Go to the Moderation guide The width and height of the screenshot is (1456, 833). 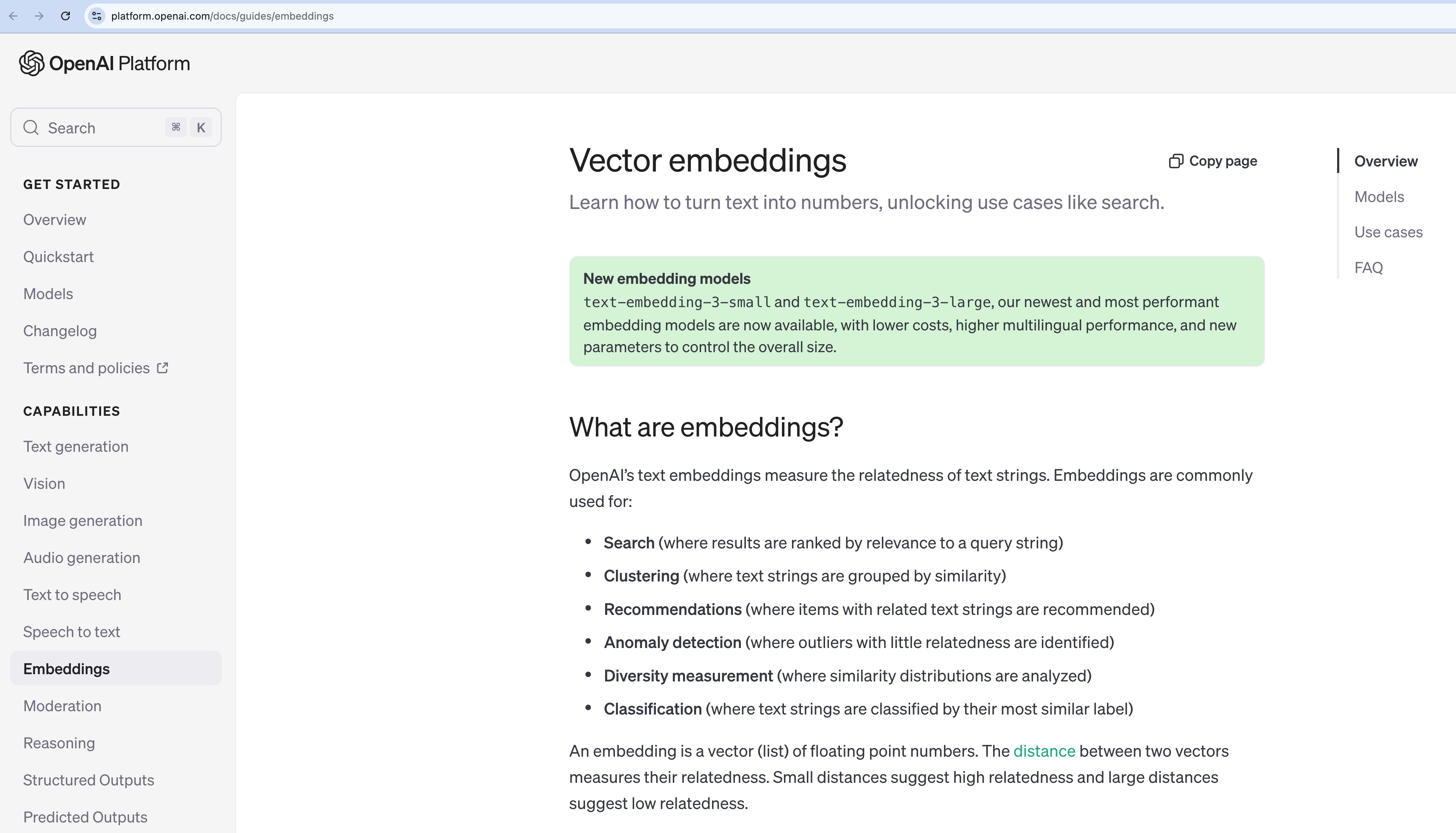coord(63,706)
